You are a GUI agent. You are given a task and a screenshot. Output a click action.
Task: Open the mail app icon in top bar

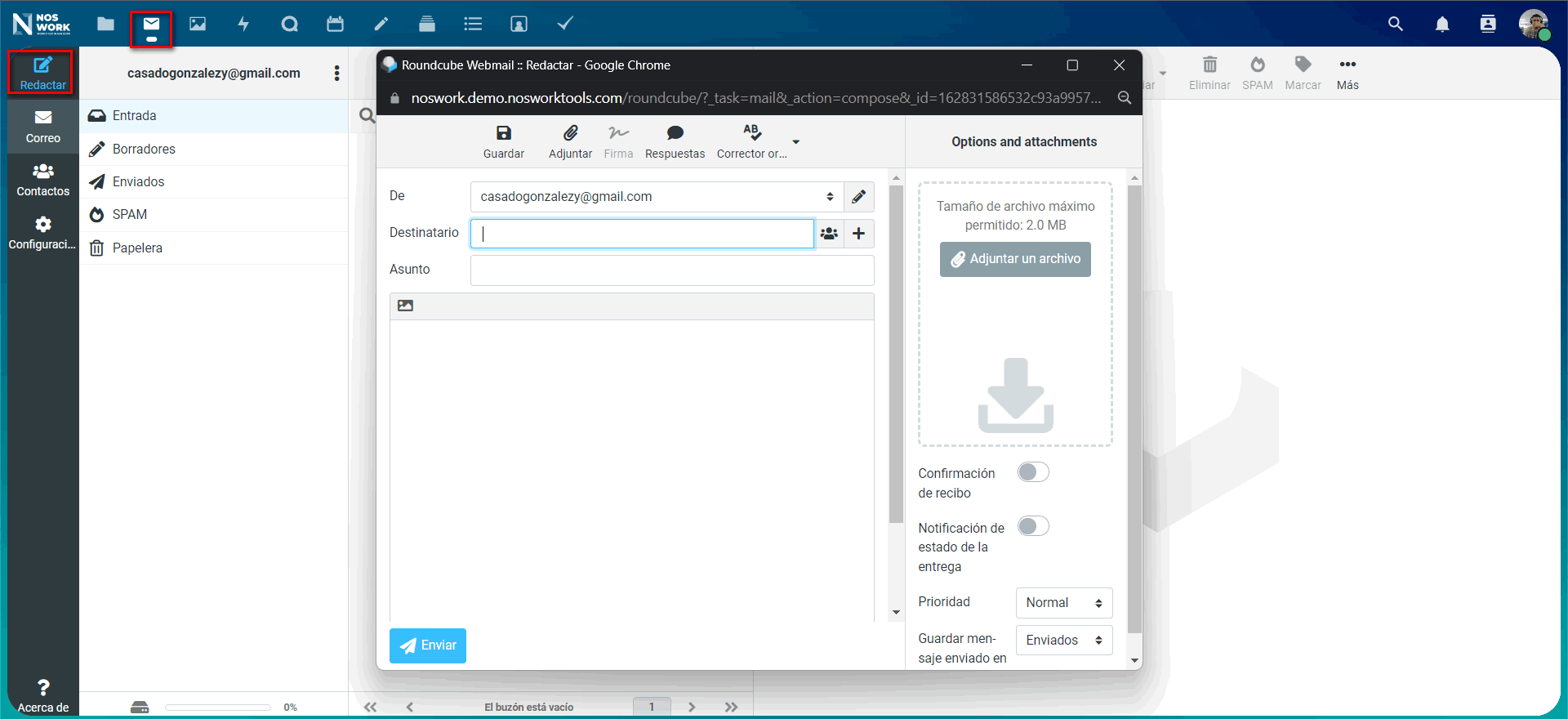pos(152,24)
